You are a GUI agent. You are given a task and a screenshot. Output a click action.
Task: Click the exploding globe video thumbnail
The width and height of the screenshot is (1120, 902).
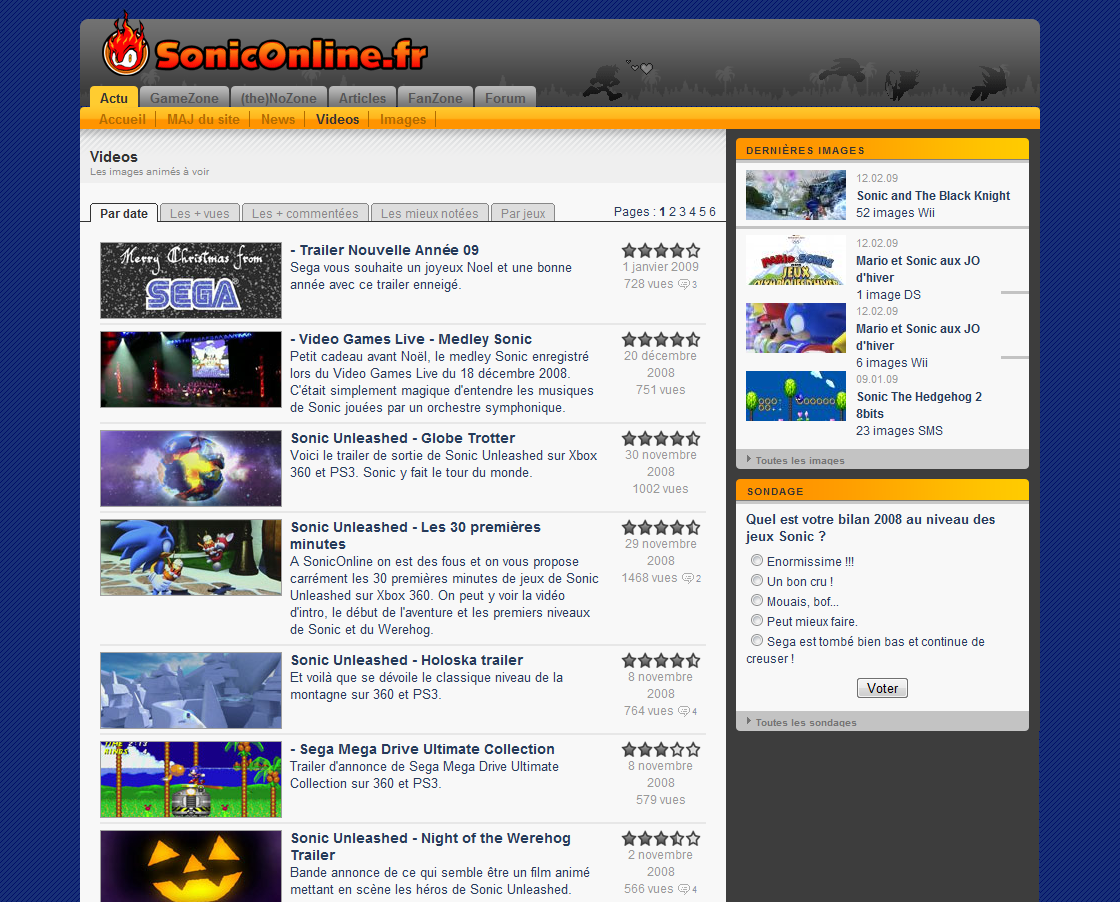tap(191, 468)
